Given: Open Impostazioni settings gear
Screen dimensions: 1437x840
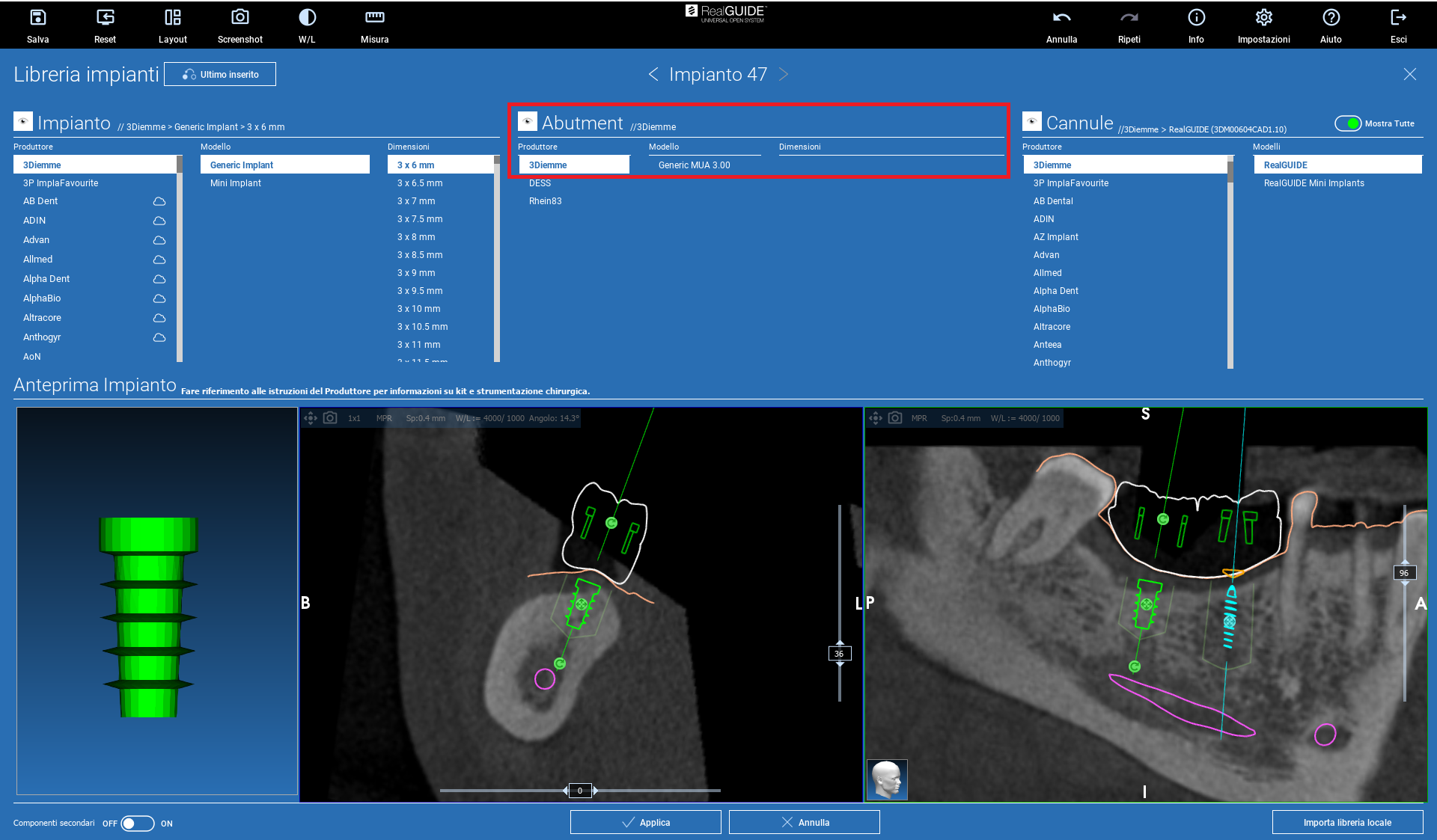Looking at the screenshot, I should click(x=1263, y=18).
